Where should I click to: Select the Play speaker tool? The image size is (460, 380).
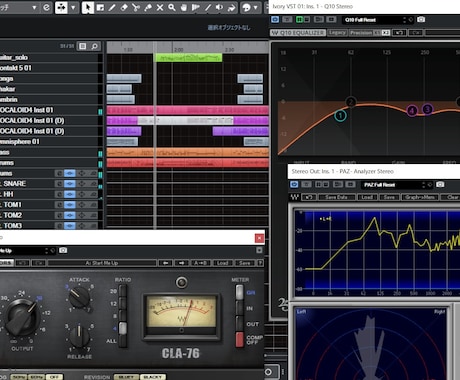point(220,8)
